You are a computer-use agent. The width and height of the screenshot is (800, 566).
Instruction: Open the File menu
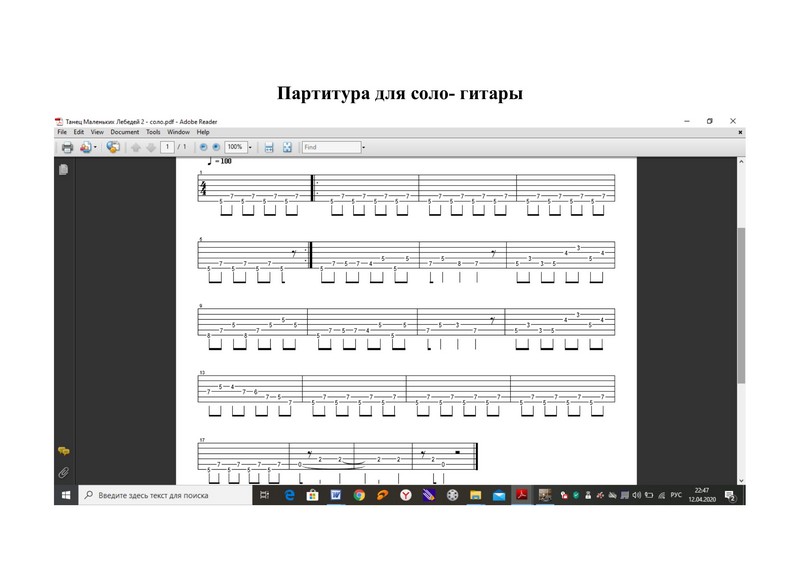pos(61,132)
